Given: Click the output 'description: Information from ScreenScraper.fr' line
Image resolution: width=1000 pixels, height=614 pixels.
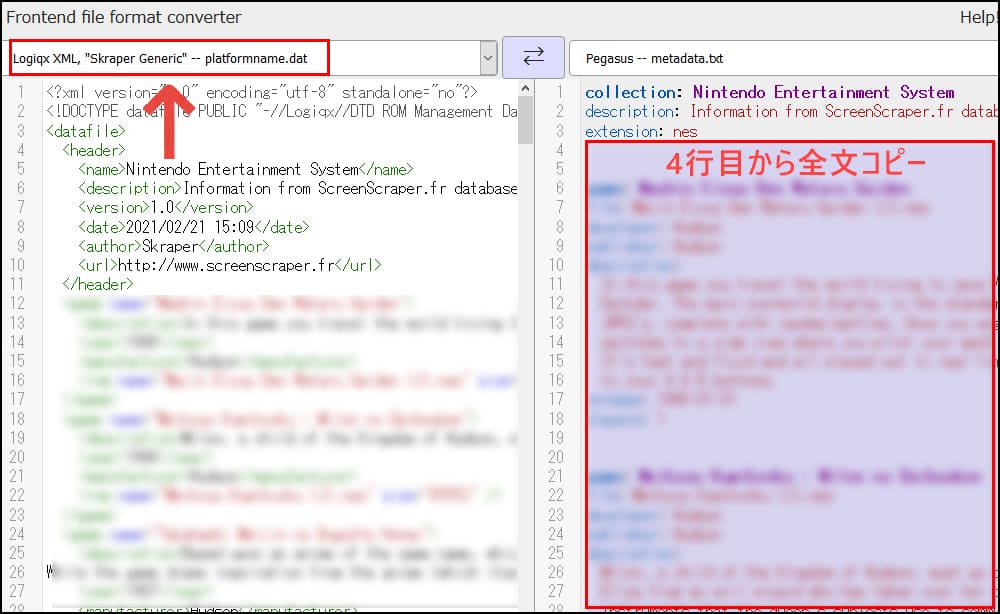Looking at the screenshot, I should click(791, 112).
